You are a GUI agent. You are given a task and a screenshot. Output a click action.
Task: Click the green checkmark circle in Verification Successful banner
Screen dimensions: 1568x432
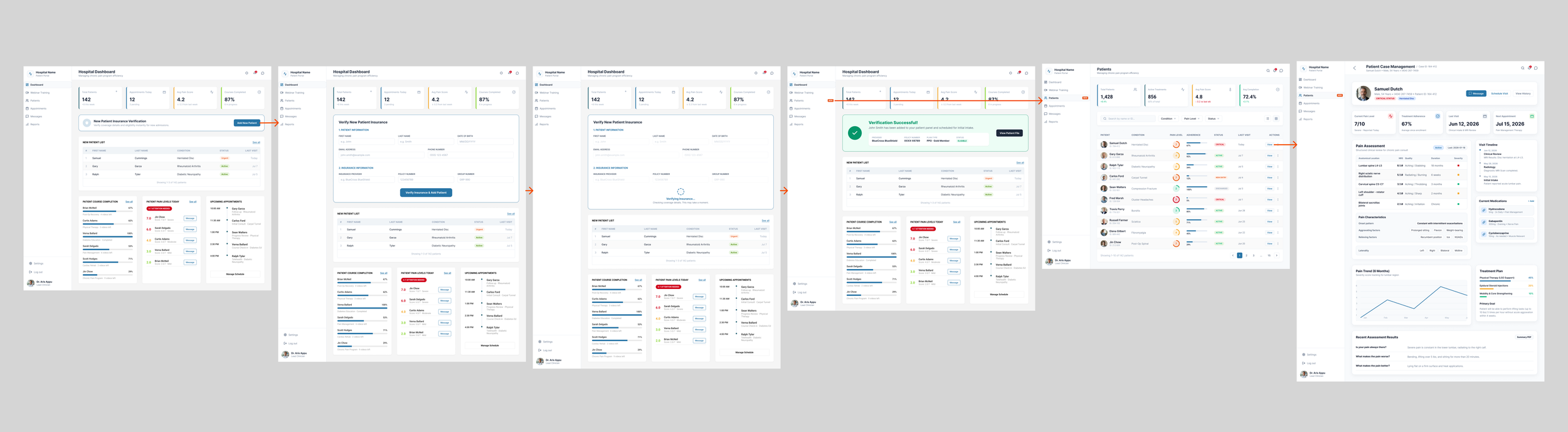coord(855,133)
